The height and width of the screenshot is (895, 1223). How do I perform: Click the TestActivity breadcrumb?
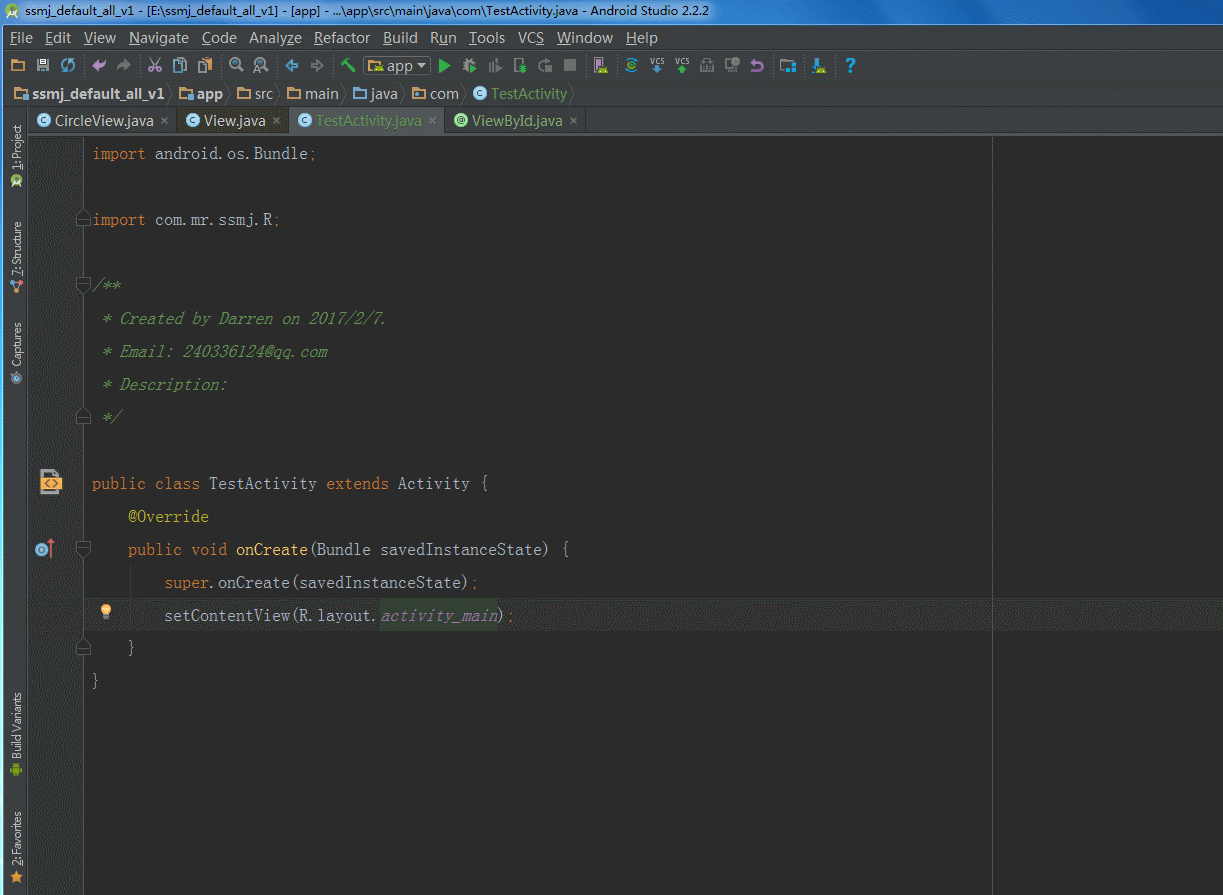point(520,93)
